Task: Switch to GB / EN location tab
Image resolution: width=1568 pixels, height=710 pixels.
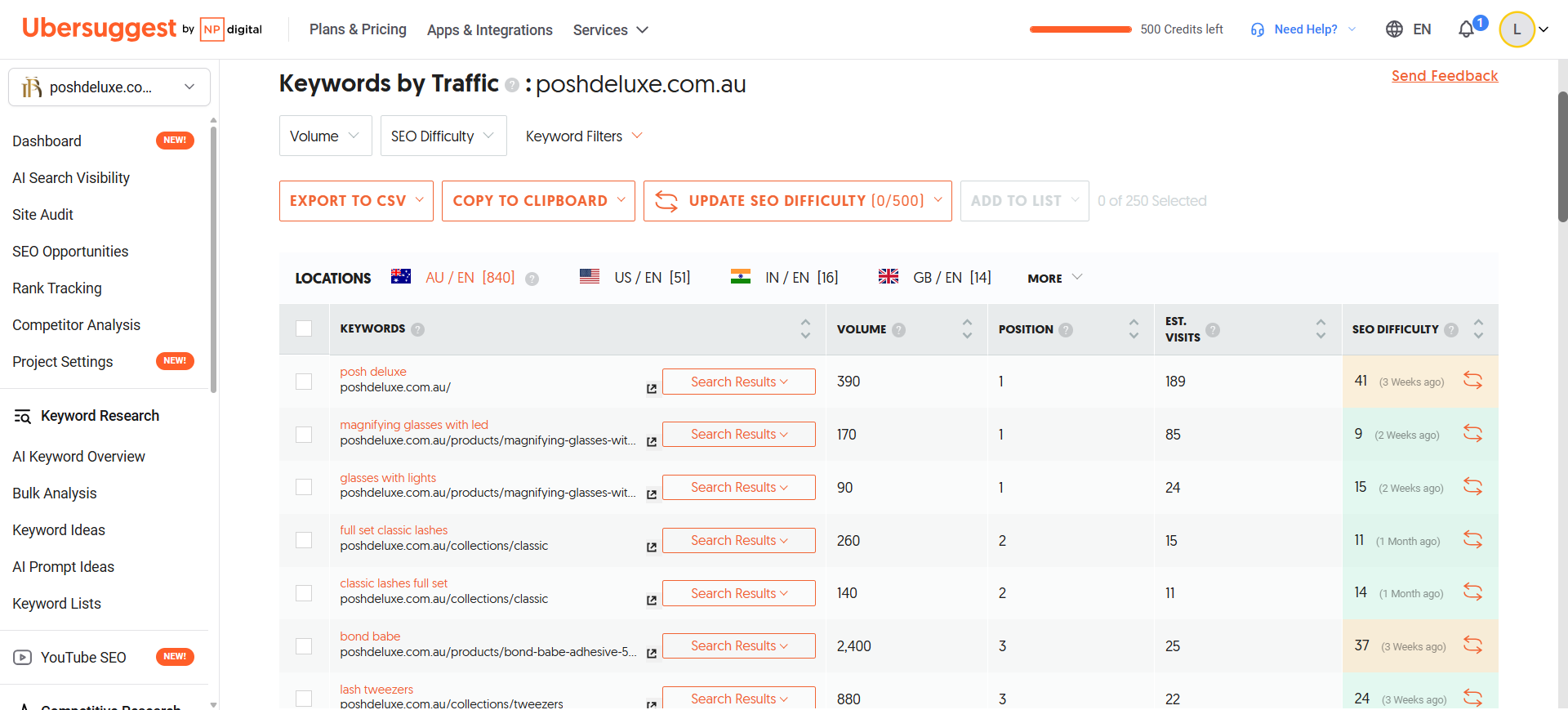Action: click(935, 278)
